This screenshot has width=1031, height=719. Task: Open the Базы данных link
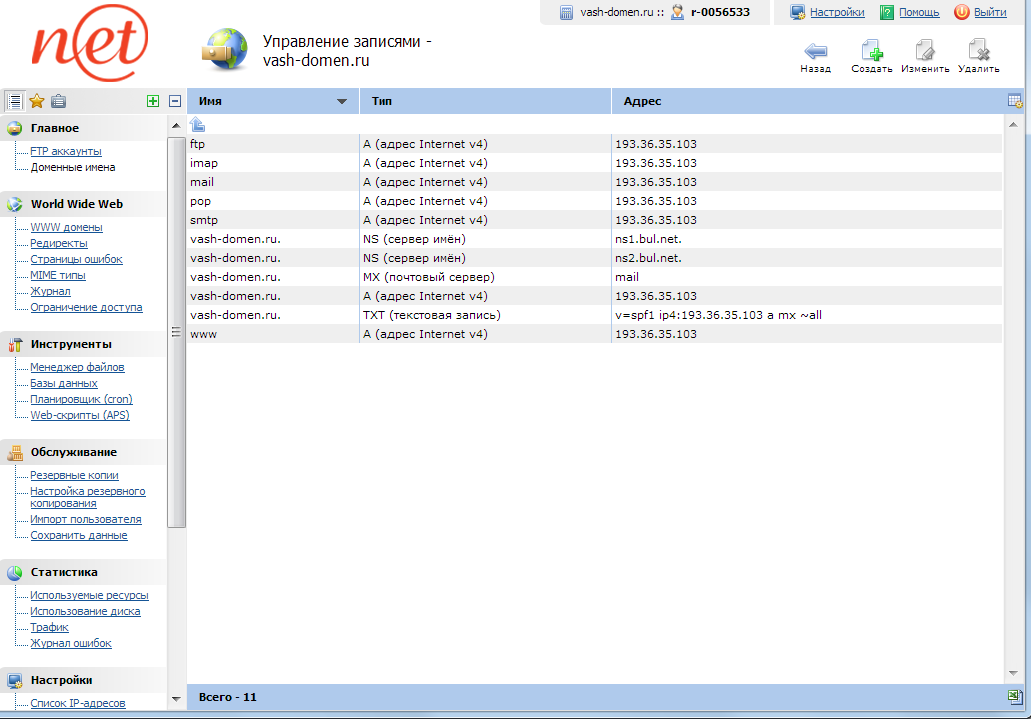tap(64, 383)
